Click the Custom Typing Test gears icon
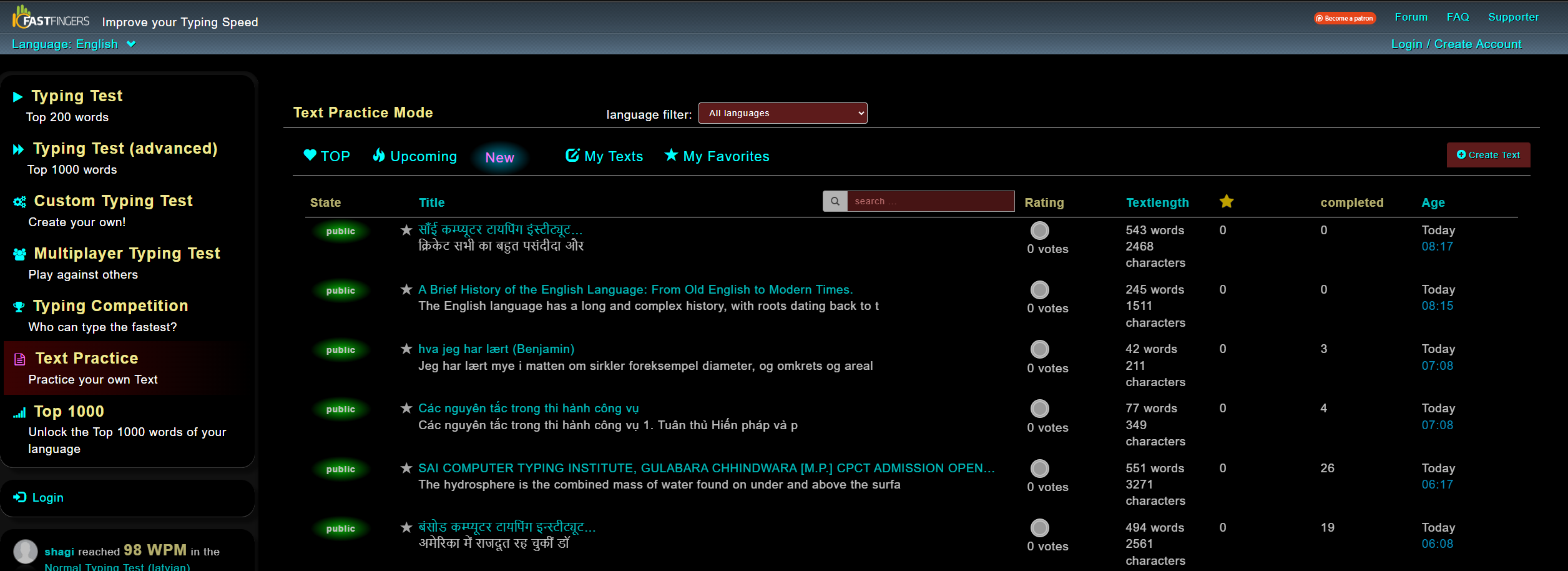This screenshot has height=571, width=1568. [x=20, y=202]
